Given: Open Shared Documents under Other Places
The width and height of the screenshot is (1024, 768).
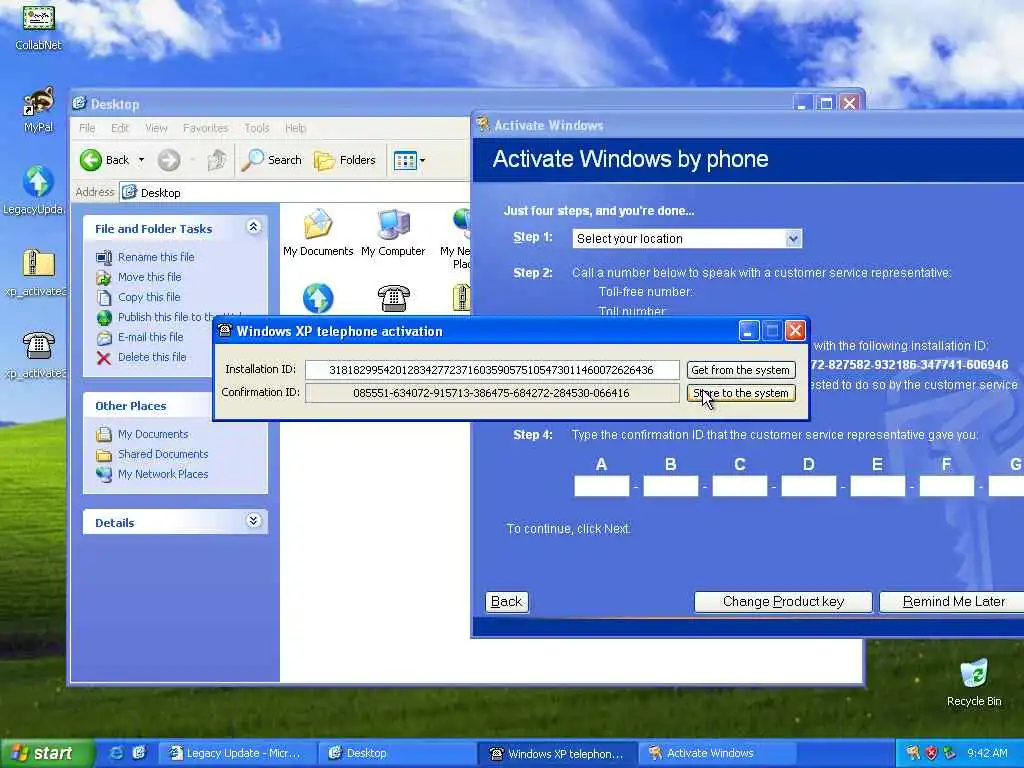Looking at the screenshot, I should coord(163,454).
